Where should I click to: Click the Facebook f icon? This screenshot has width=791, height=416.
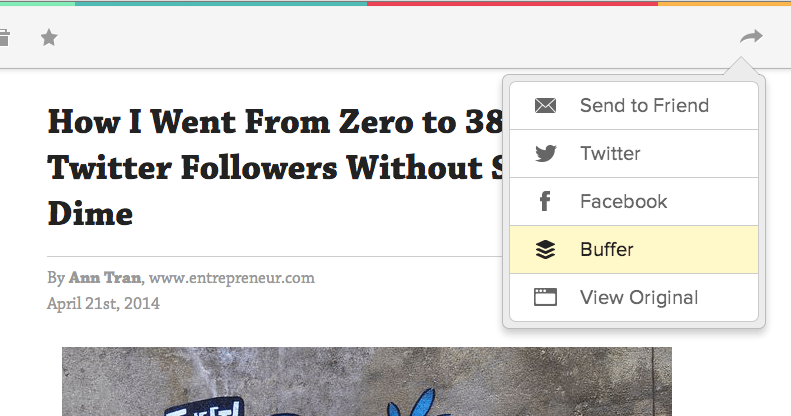545,201
